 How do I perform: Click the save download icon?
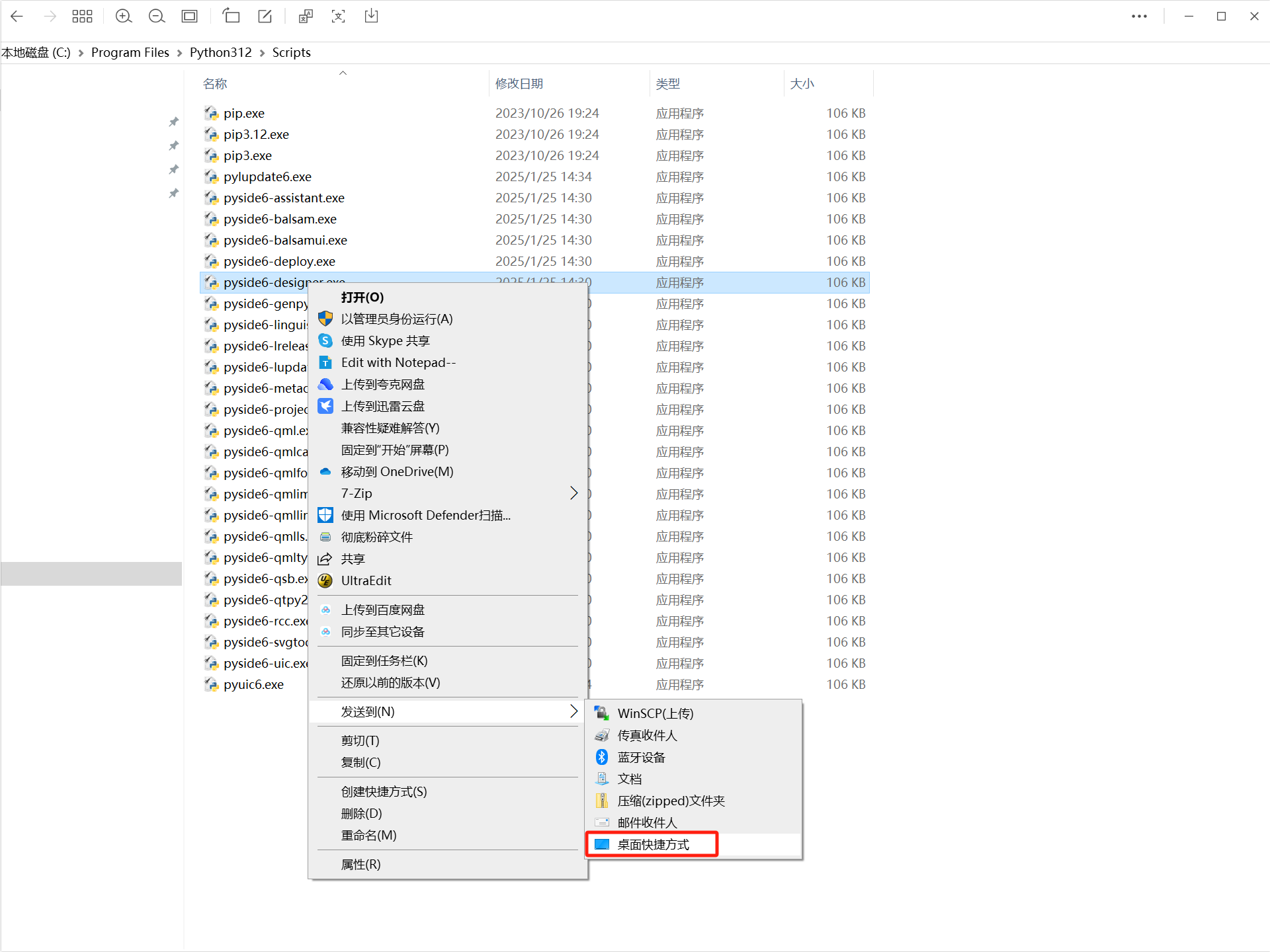[371, 17]
